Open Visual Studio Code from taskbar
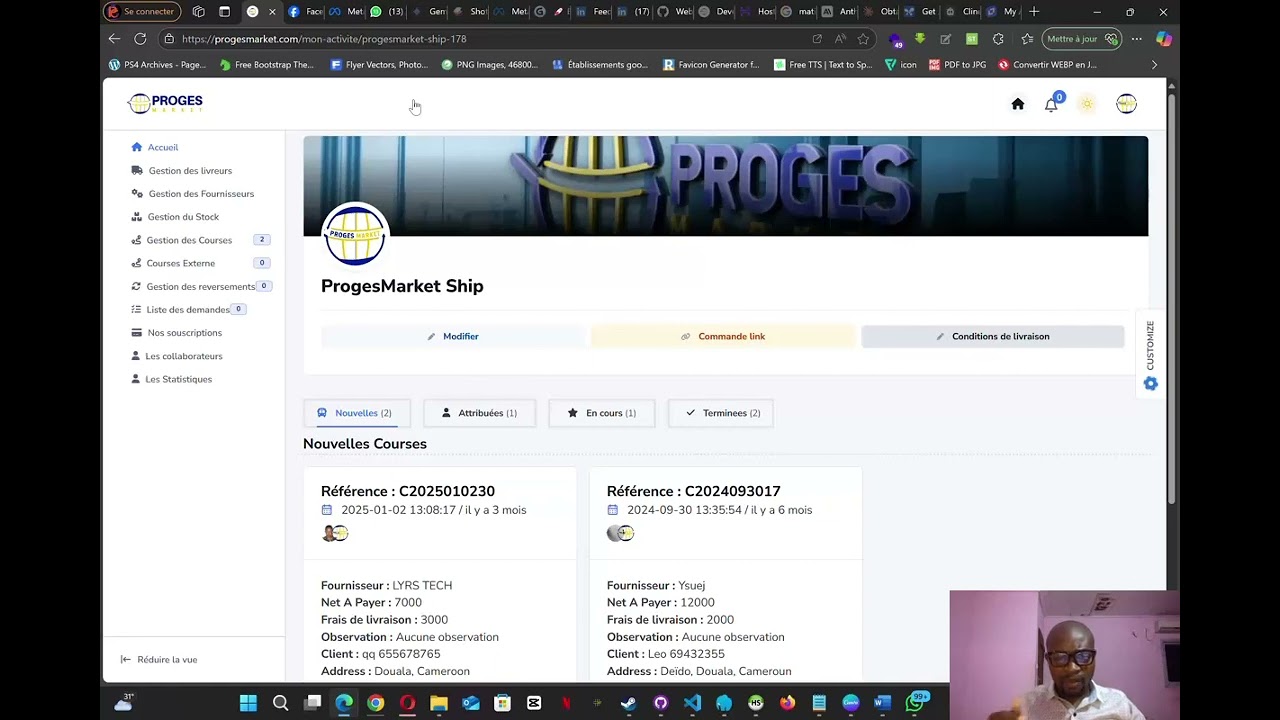Viewport: 1280px width, 720px height. pos(692,703)
